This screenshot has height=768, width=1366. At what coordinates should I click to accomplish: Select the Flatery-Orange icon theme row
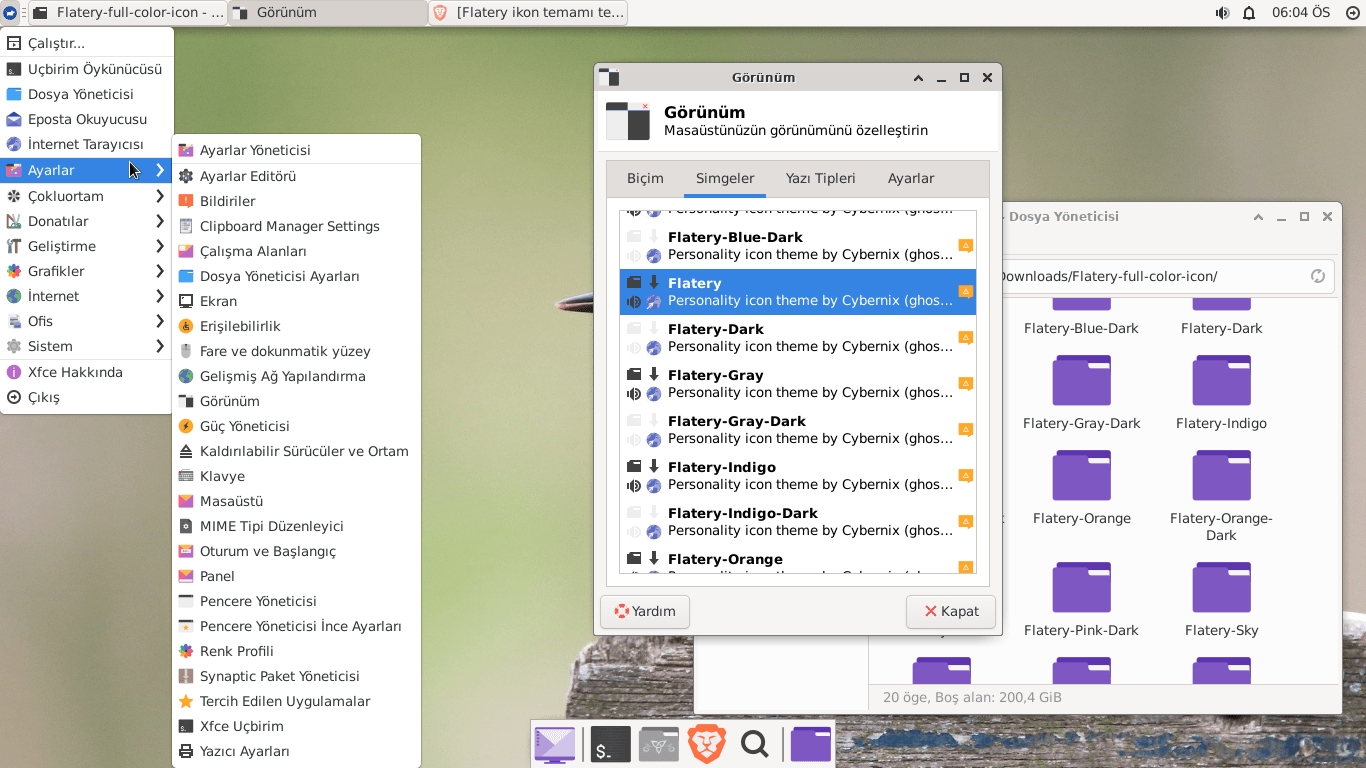point(798,561)
